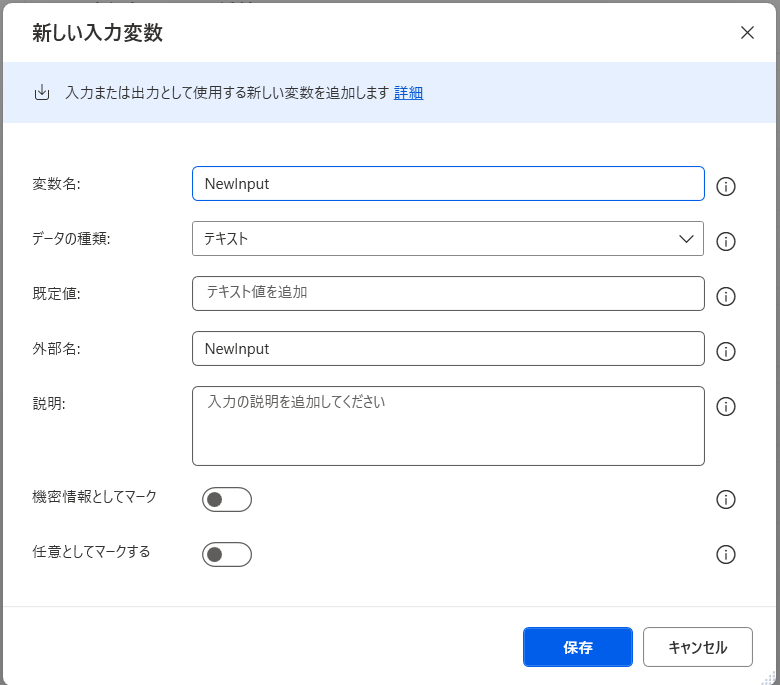
Task: Turn on the 任意としてマークする switch
Action: point(227,555)
